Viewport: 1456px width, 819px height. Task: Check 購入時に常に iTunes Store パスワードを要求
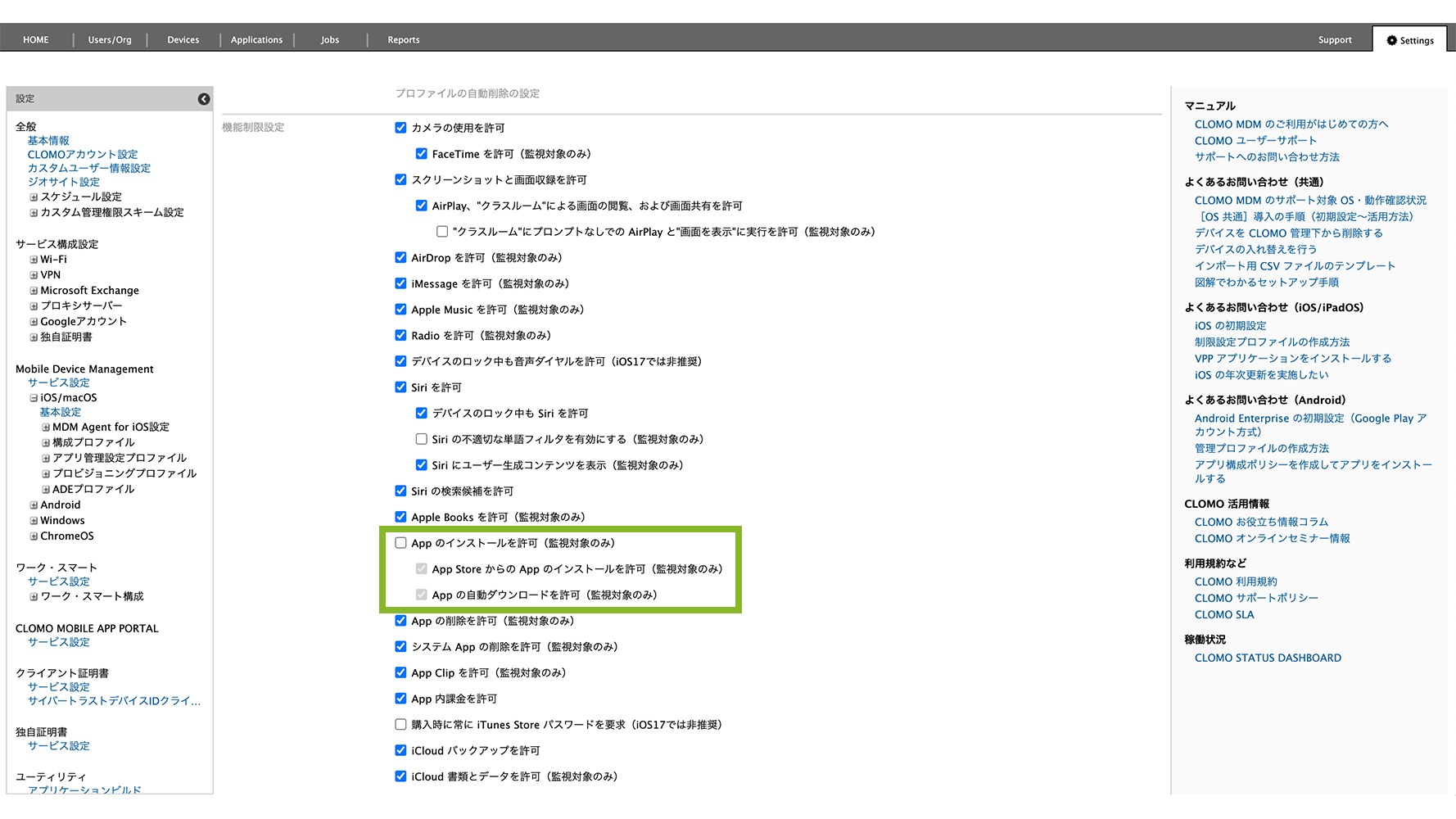pos(400,725)
